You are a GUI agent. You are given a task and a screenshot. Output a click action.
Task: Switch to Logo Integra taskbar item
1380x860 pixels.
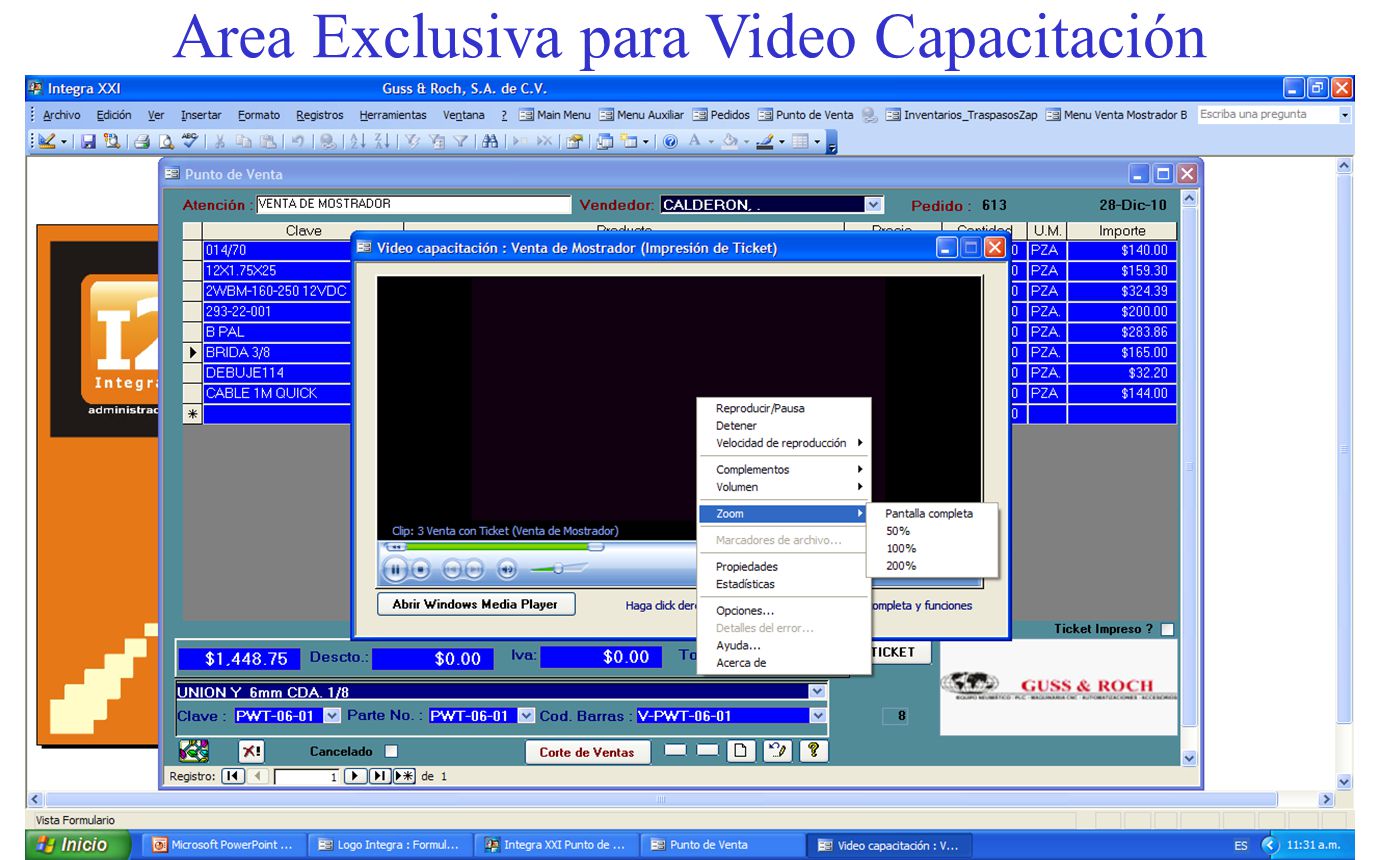pos(389,845)
